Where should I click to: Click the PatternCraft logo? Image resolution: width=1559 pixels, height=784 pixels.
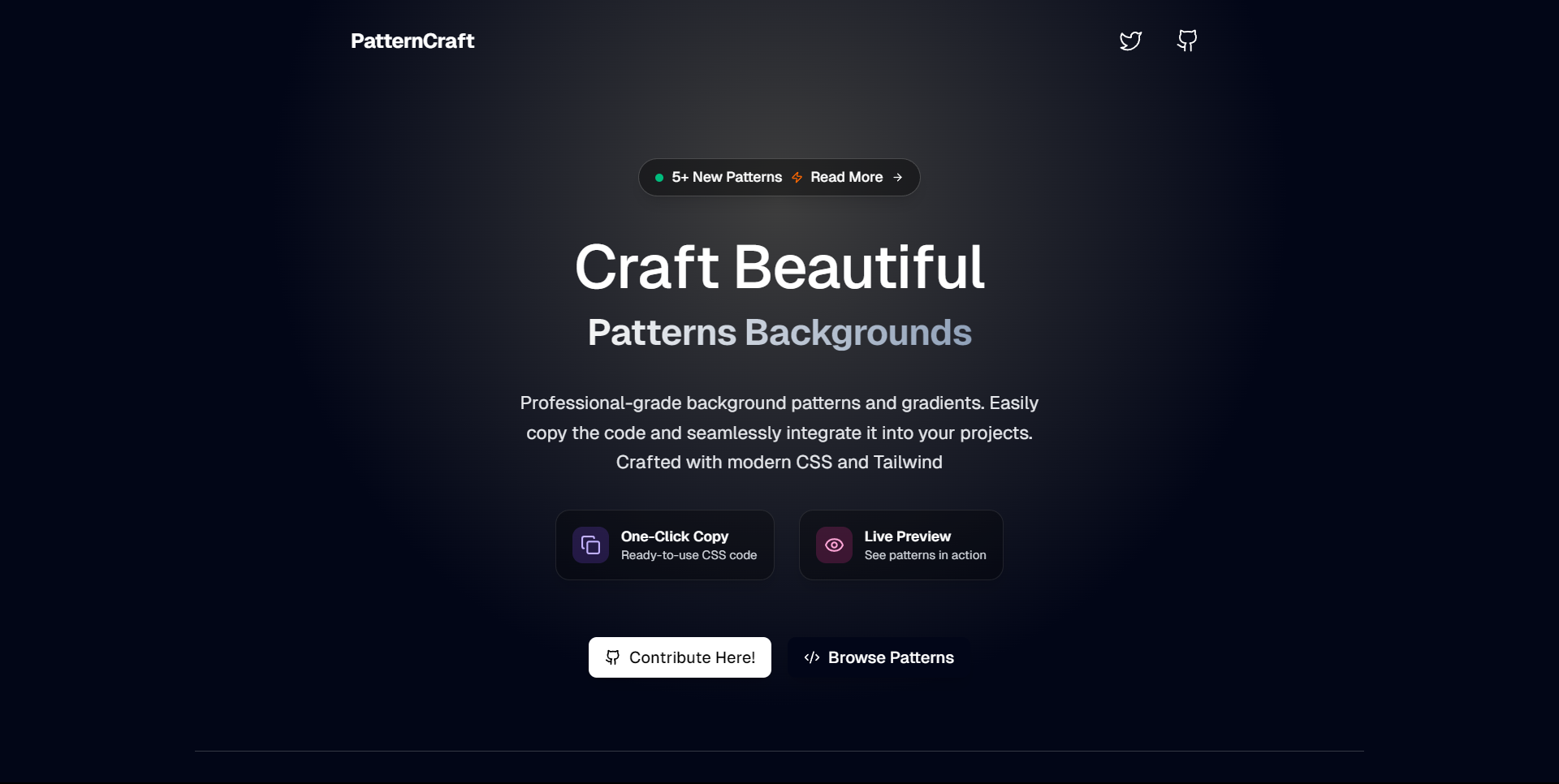click(x=412, y=41)
